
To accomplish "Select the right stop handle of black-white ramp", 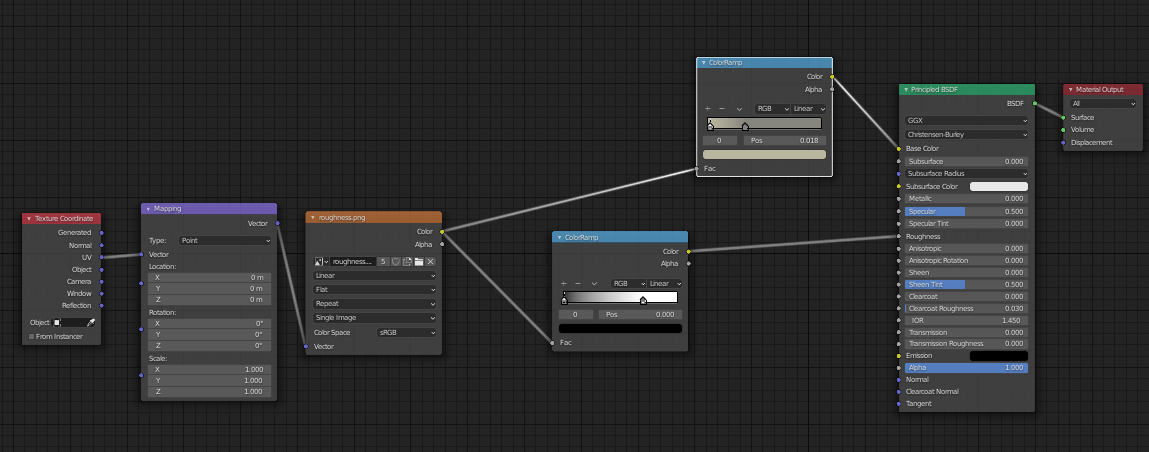I will (643, 300).
